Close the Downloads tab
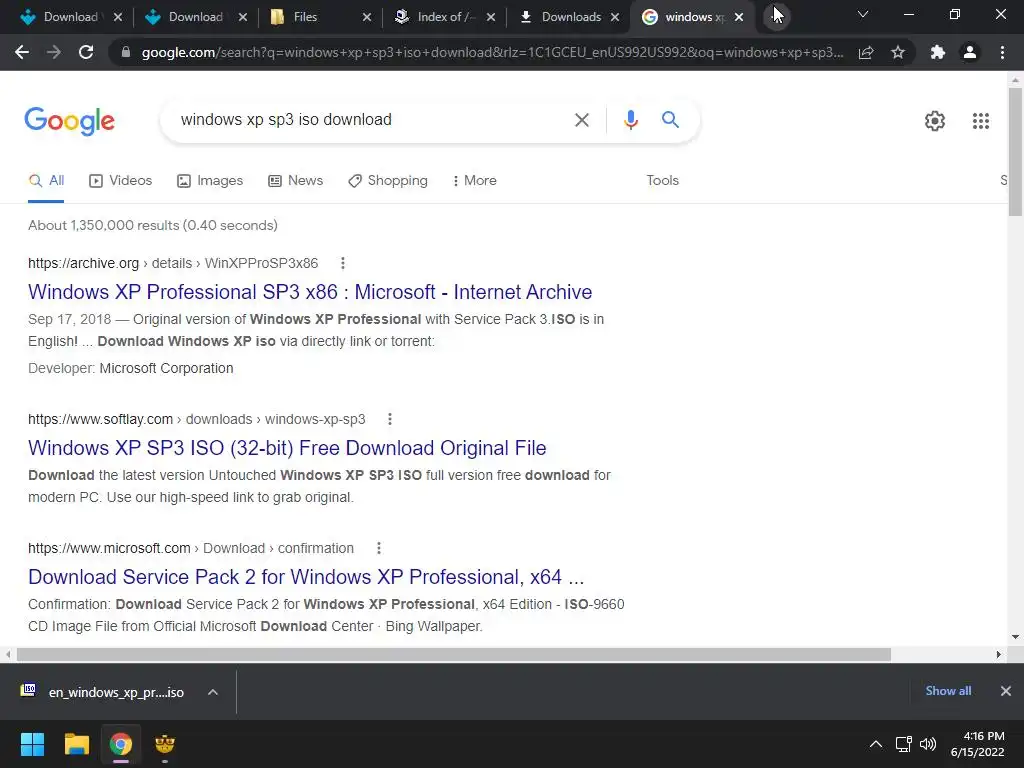The height and width of the screenshot is (768, 1024). click(x=615, y=17)
